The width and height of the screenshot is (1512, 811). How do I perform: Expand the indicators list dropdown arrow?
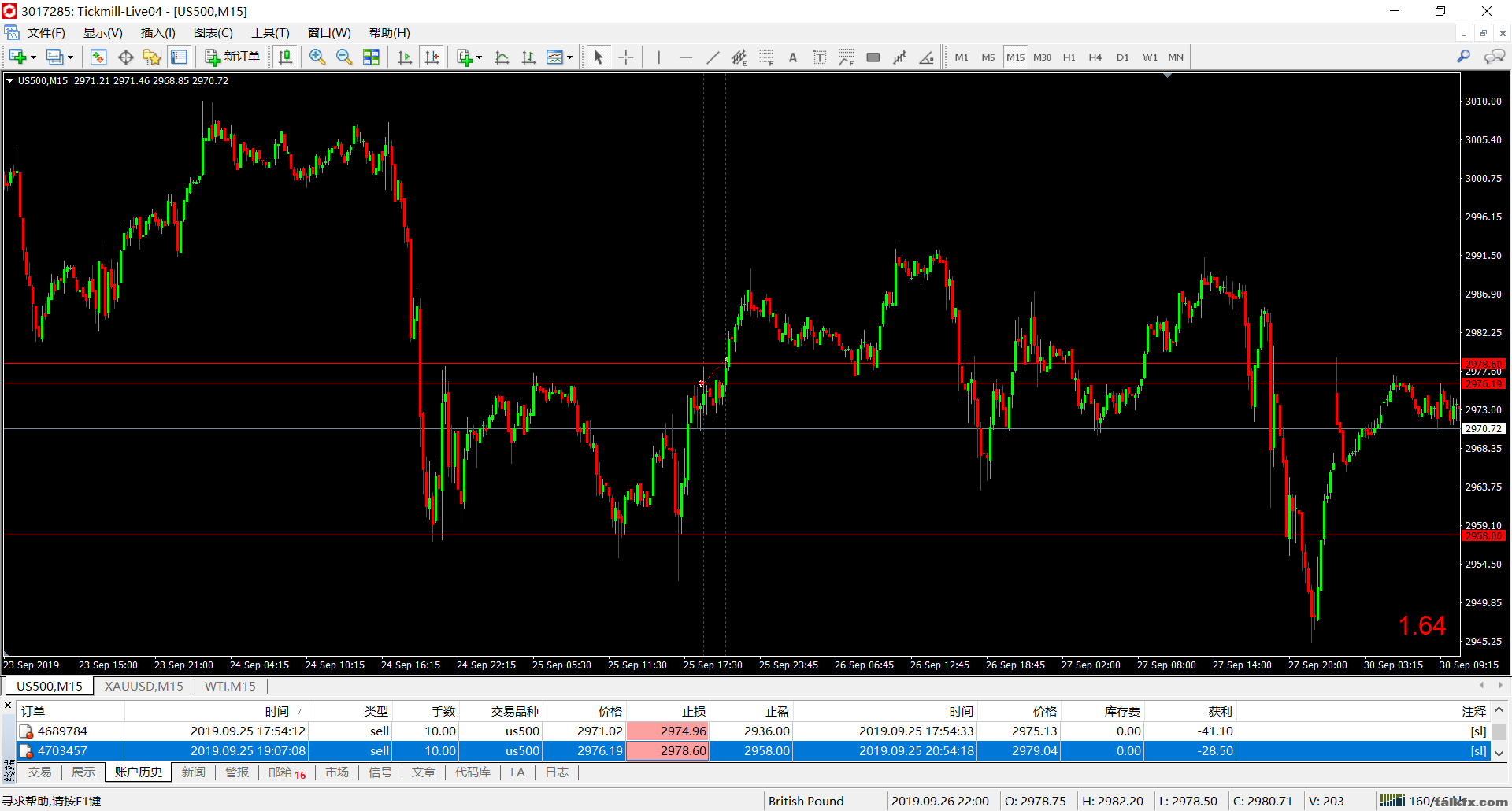[x=479, y=57]
